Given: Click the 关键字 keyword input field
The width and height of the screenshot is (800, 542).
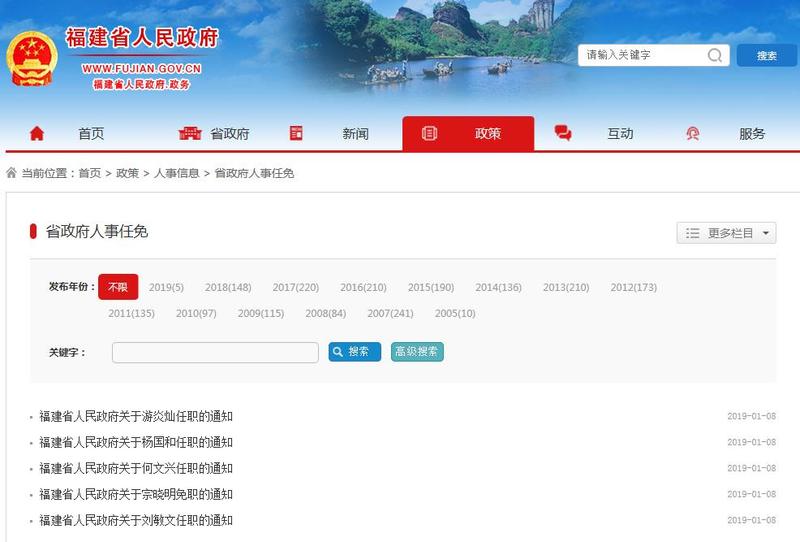Looking at the screenshot, I should (215, 353).
